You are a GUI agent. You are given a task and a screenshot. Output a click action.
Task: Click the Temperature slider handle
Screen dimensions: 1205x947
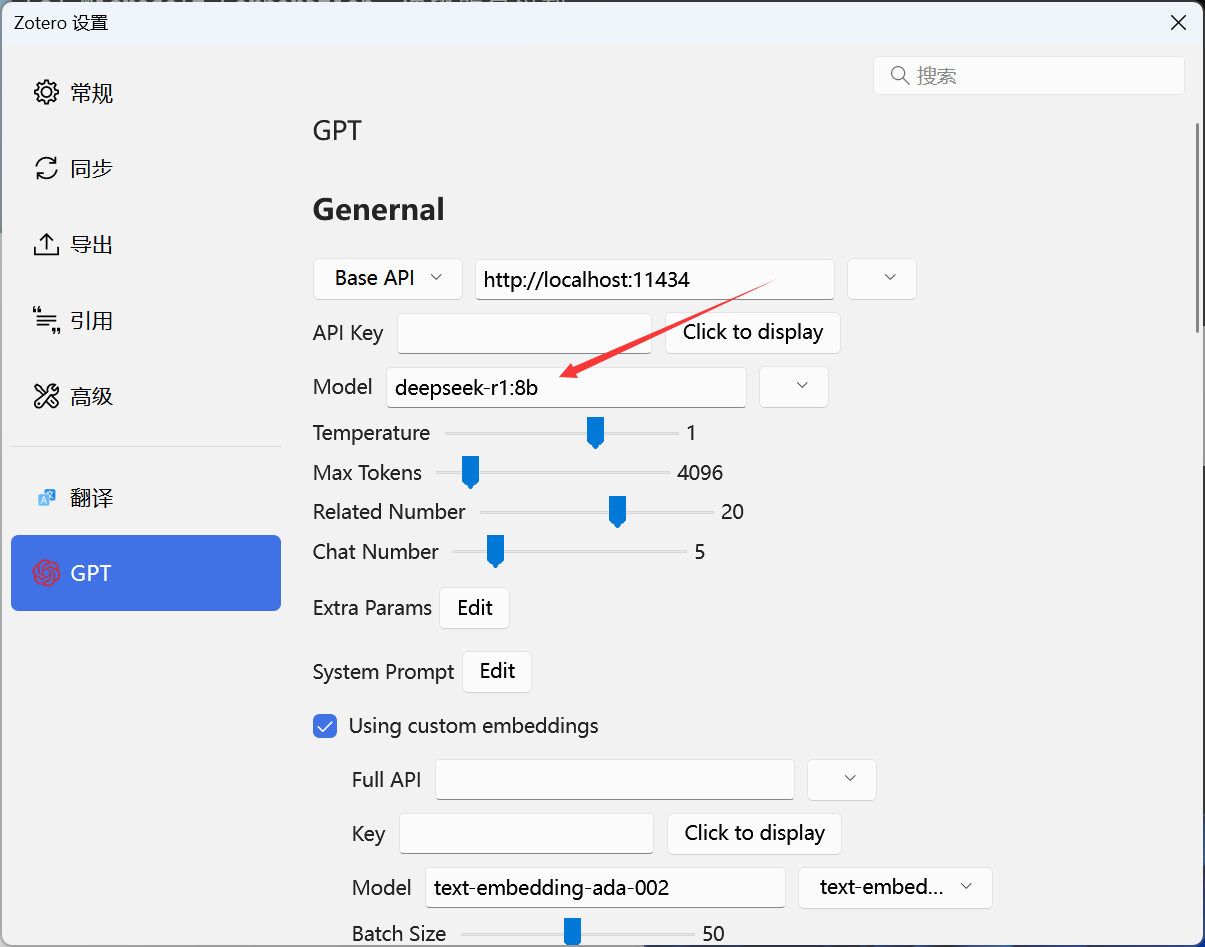click(595, 433)
